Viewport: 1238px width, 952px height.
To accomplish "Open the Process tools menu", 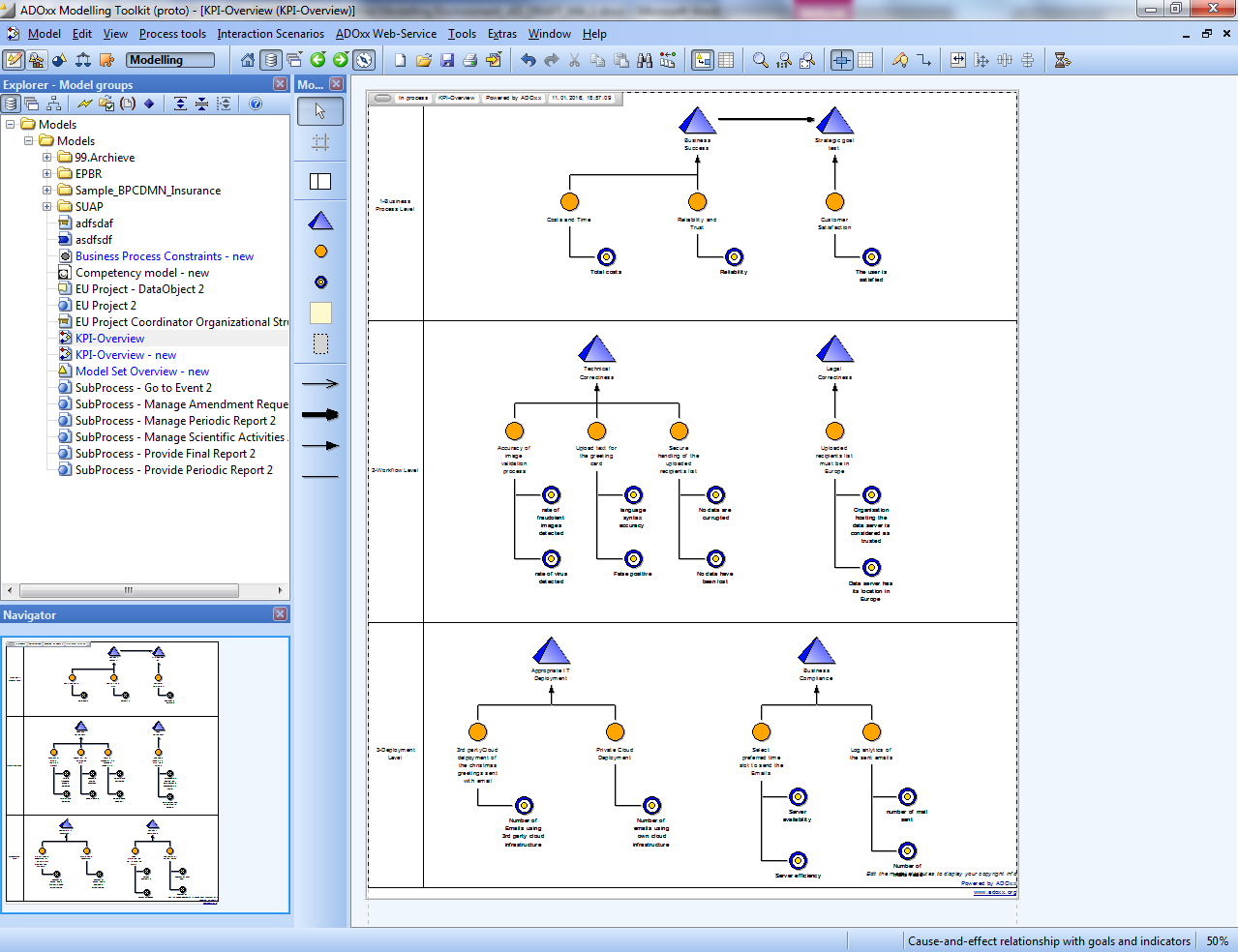I will coord(172,34).
